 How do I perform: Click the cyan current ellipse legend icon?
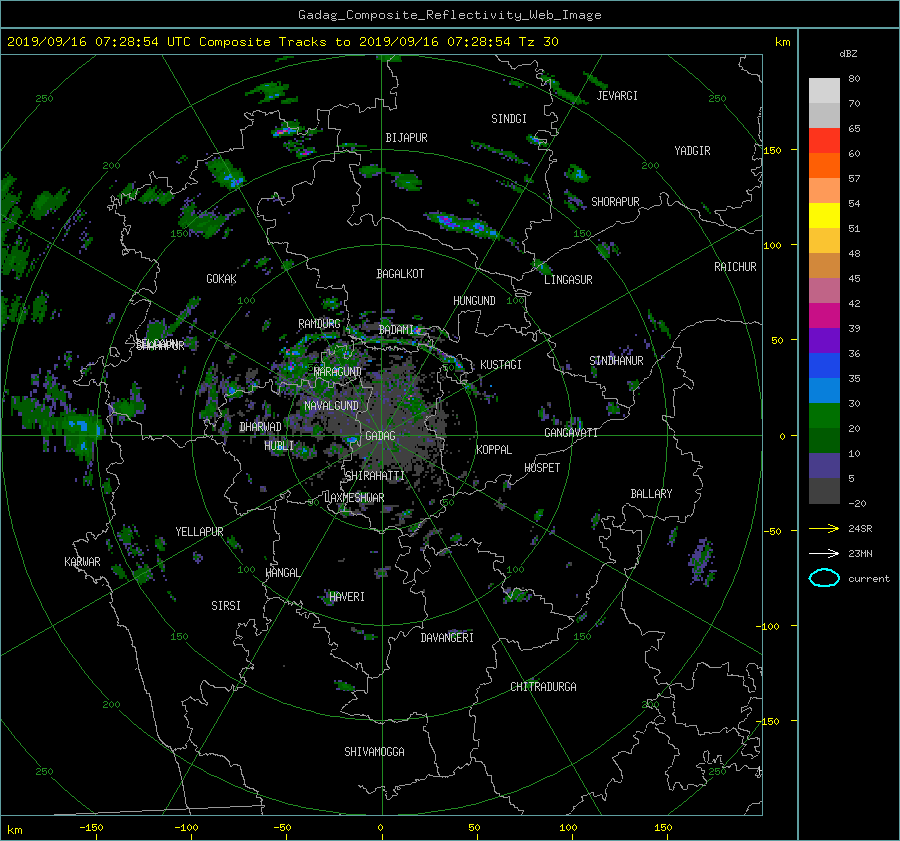click(x=824, y=578)
